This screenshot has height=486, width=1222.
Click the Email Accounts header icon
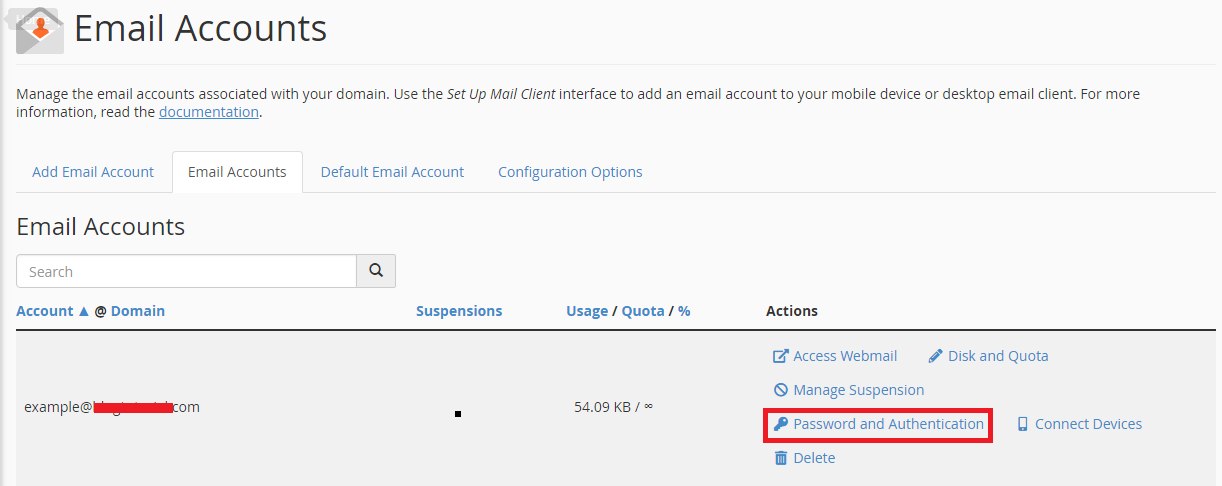point(40,29)
